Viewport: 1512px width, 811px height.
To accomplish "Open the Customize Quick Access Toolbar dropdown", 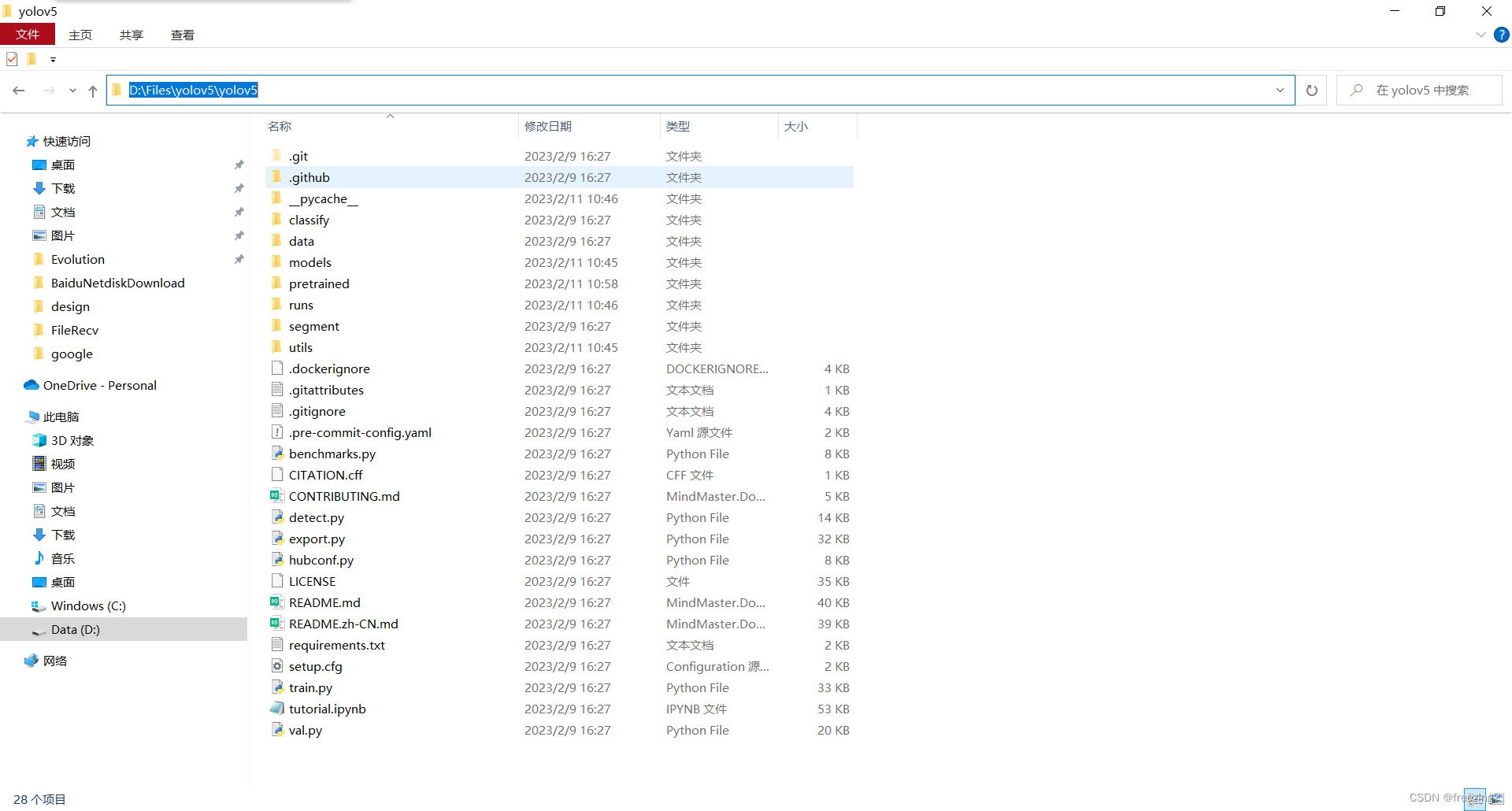I will [53, 60].
